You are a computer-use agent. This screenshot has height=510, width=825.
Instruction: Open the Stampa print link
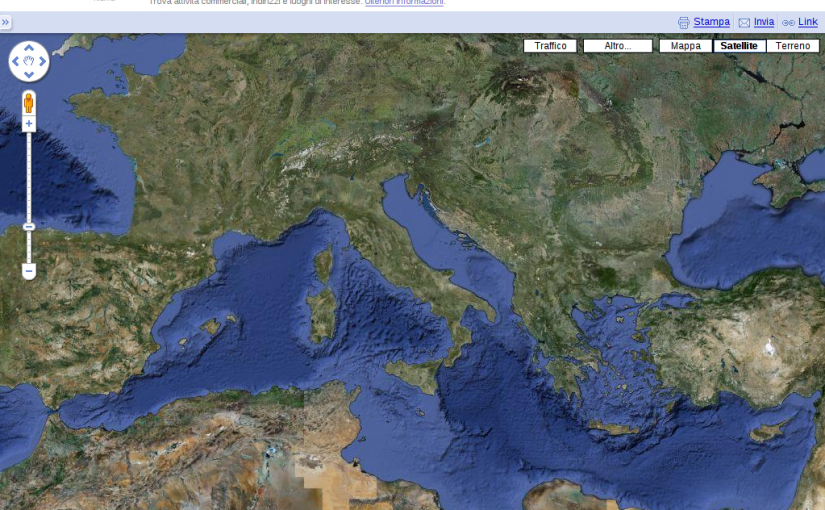coord(711,22)
